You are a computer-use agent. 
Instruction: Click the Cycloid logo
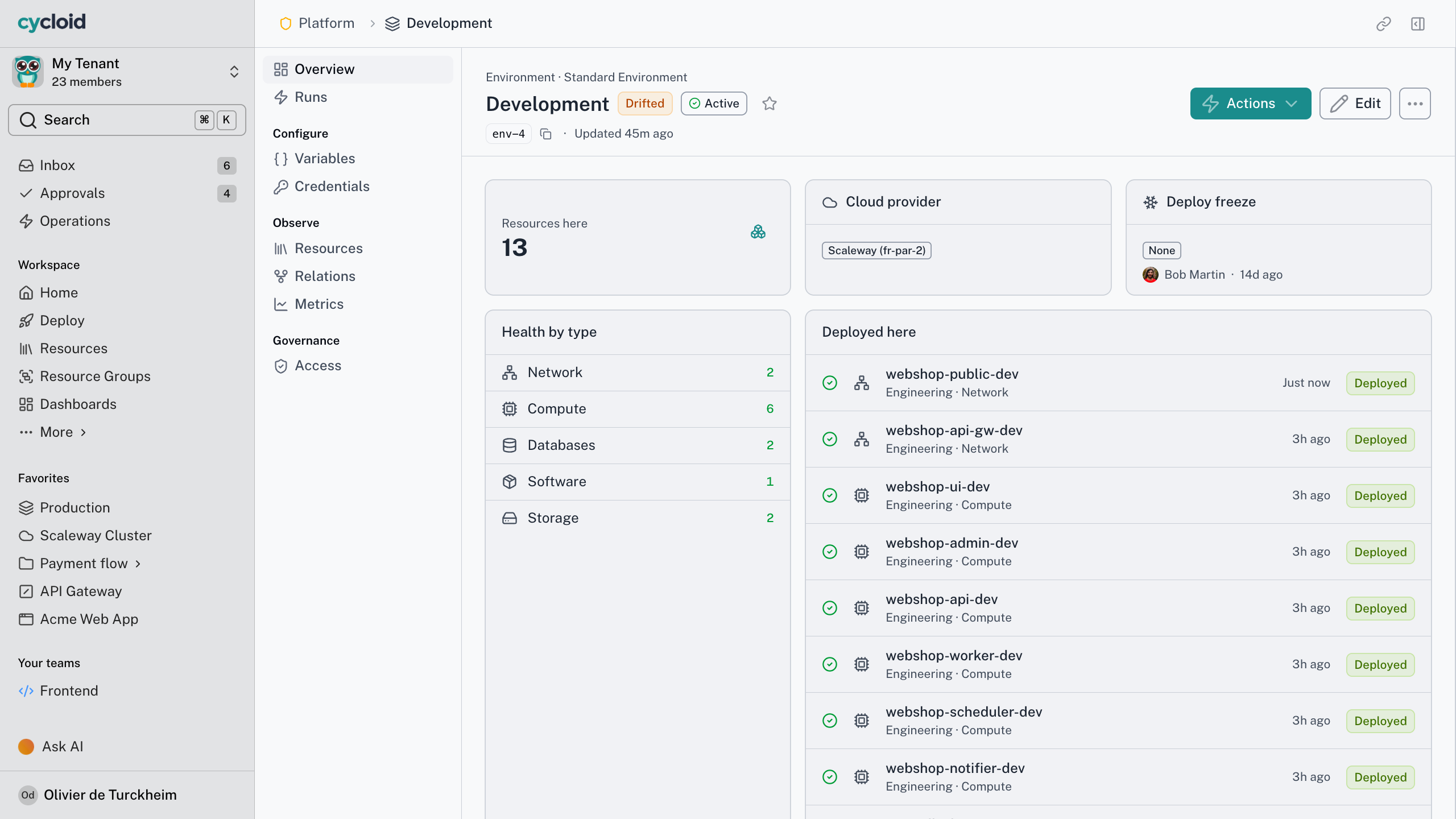click(52, 23)
